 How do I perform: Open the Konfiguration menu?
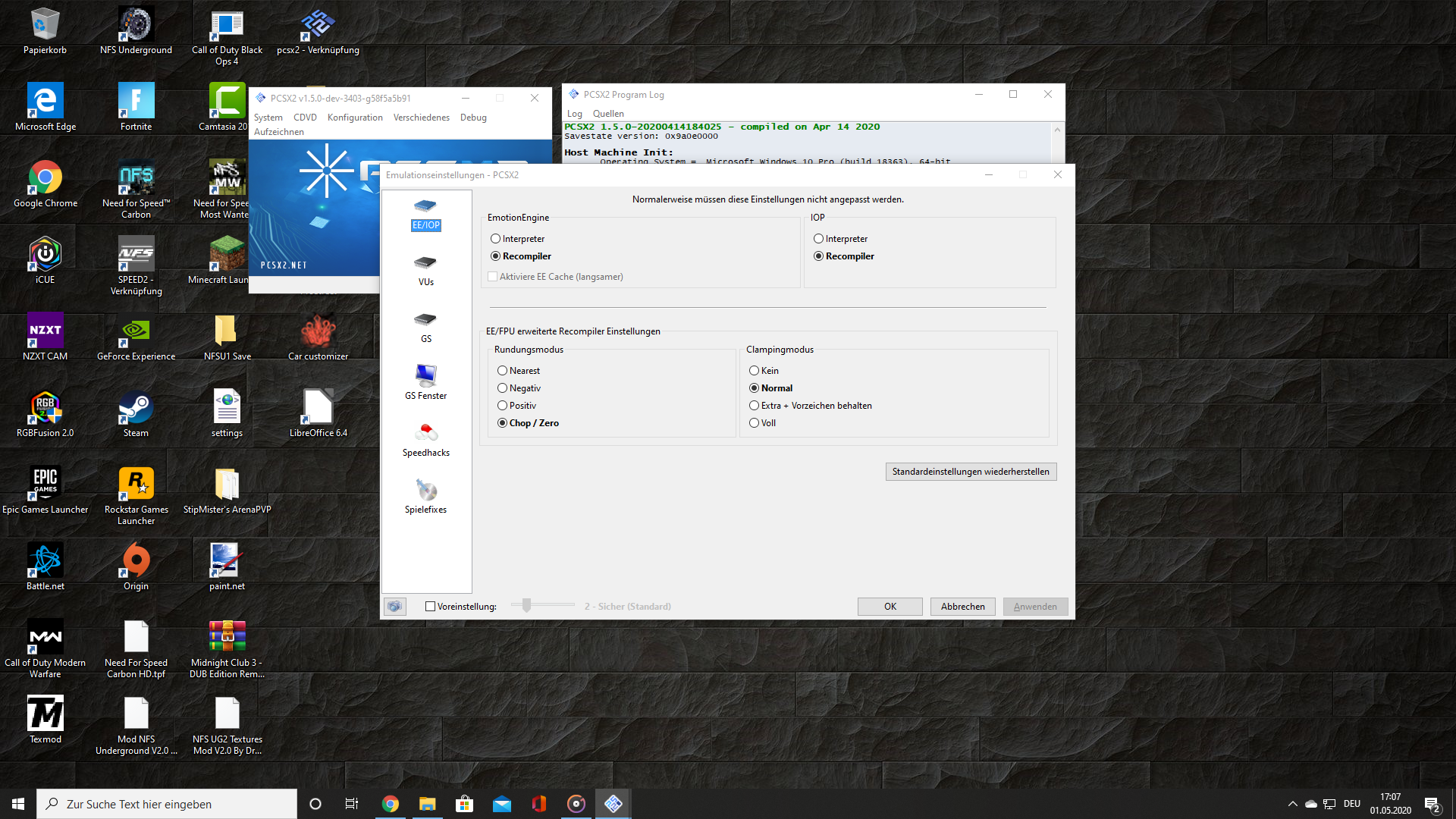click(x=355, y=118)
